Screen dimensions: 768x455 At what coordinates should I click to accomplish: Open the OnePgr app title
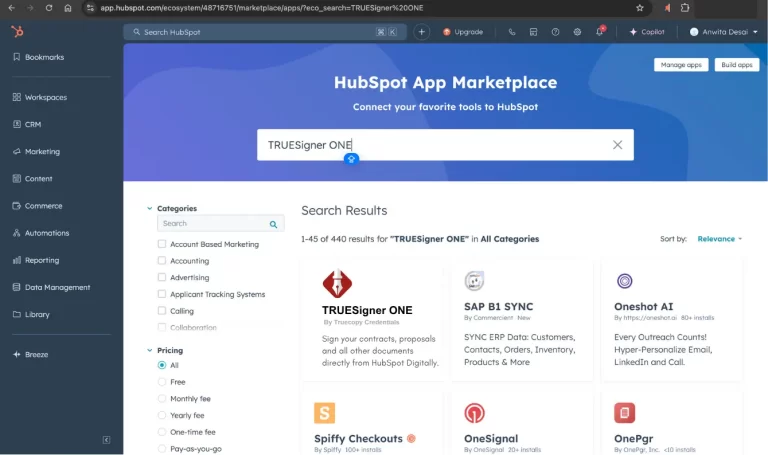633,439
